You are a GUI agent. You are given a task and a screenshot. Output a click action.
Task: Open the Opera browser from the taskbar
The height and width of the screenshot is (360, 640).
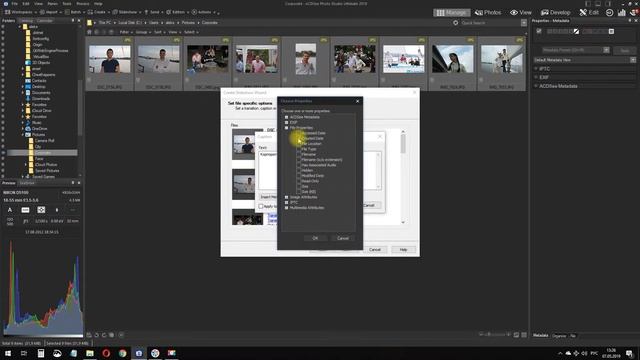pyautogui.click(x=106, y=353)
